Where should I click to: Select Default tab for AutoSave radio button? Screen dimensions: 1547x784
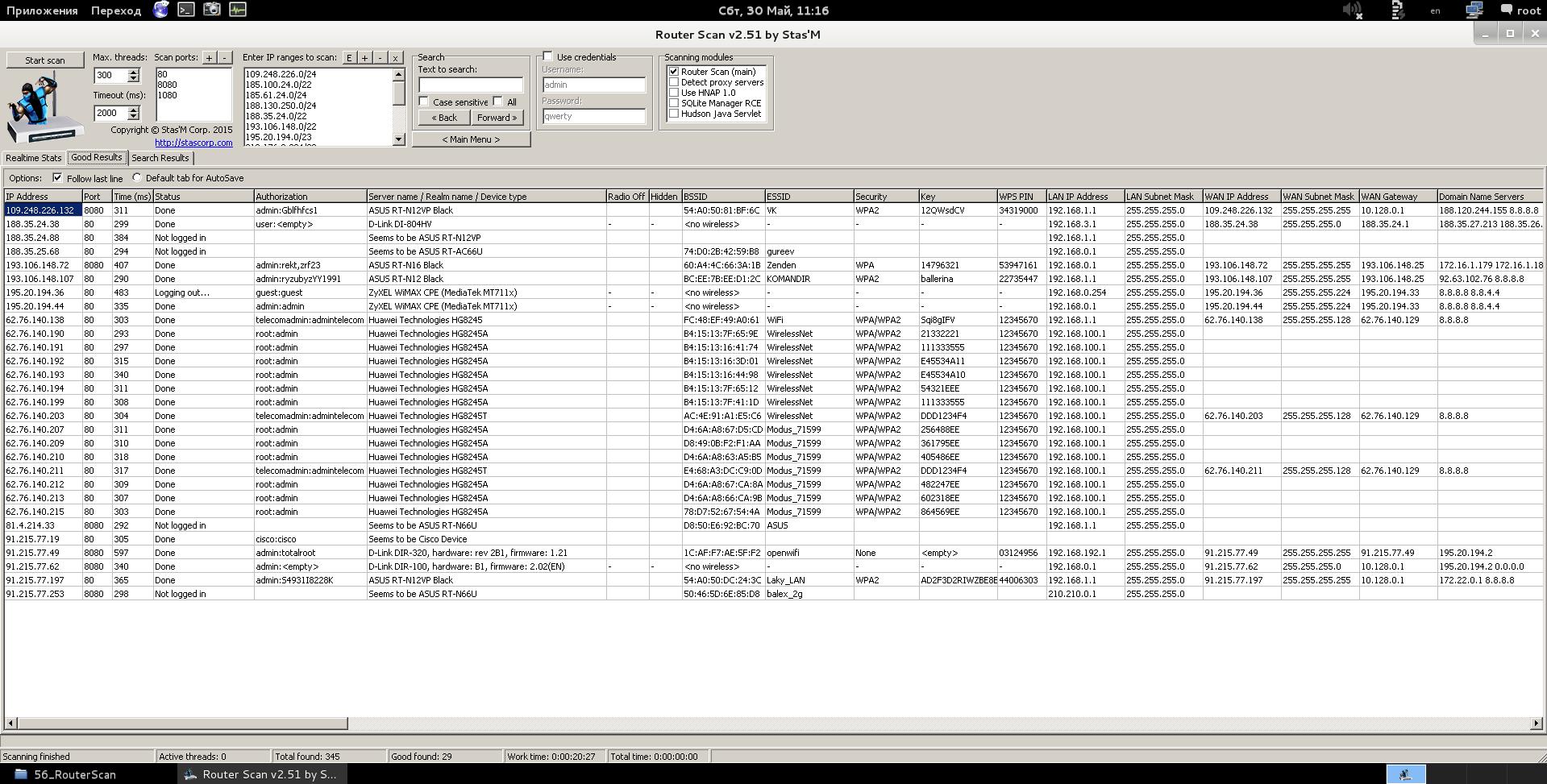pos(137,178)
